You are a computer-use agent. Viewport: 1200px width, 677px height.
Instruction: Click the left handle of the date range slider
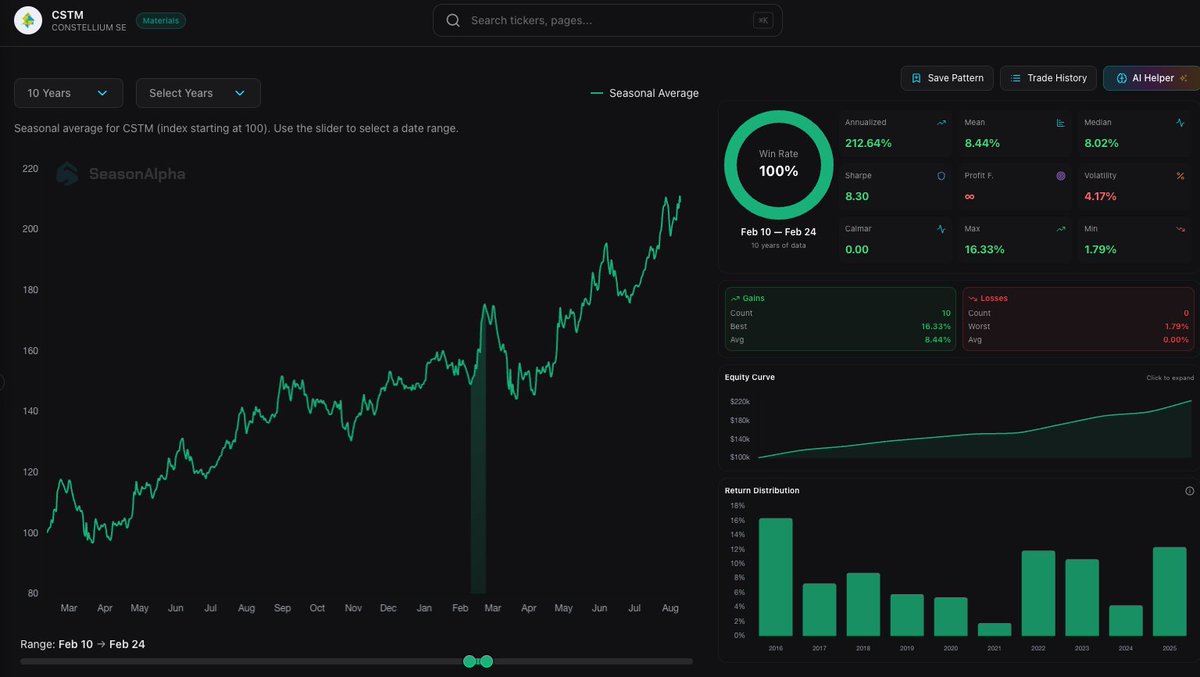[x=470, y=661]
